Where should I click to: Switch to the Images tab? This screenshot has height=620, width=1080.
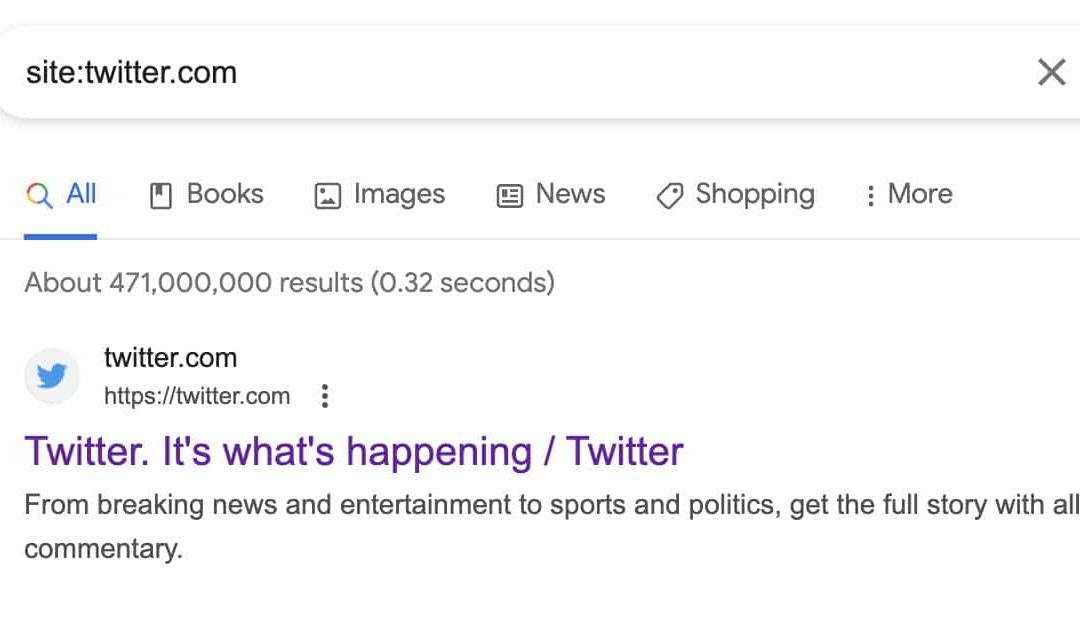pyautogui.click(x=380, y=195)
